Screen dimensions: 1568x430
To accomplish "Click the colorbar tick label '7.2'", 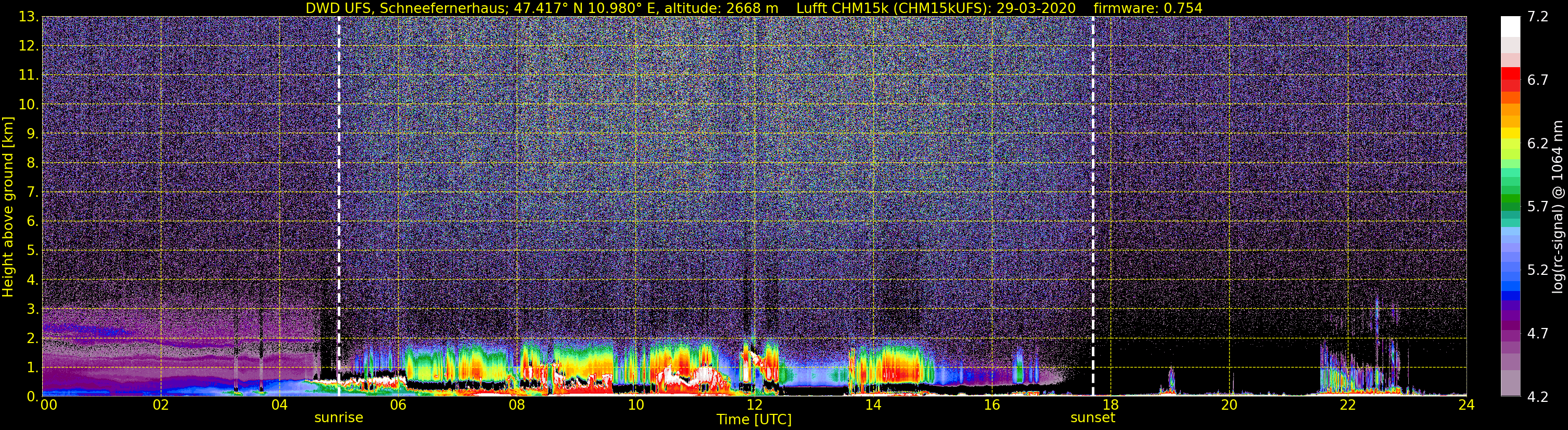I will [x=1538, y=17].
